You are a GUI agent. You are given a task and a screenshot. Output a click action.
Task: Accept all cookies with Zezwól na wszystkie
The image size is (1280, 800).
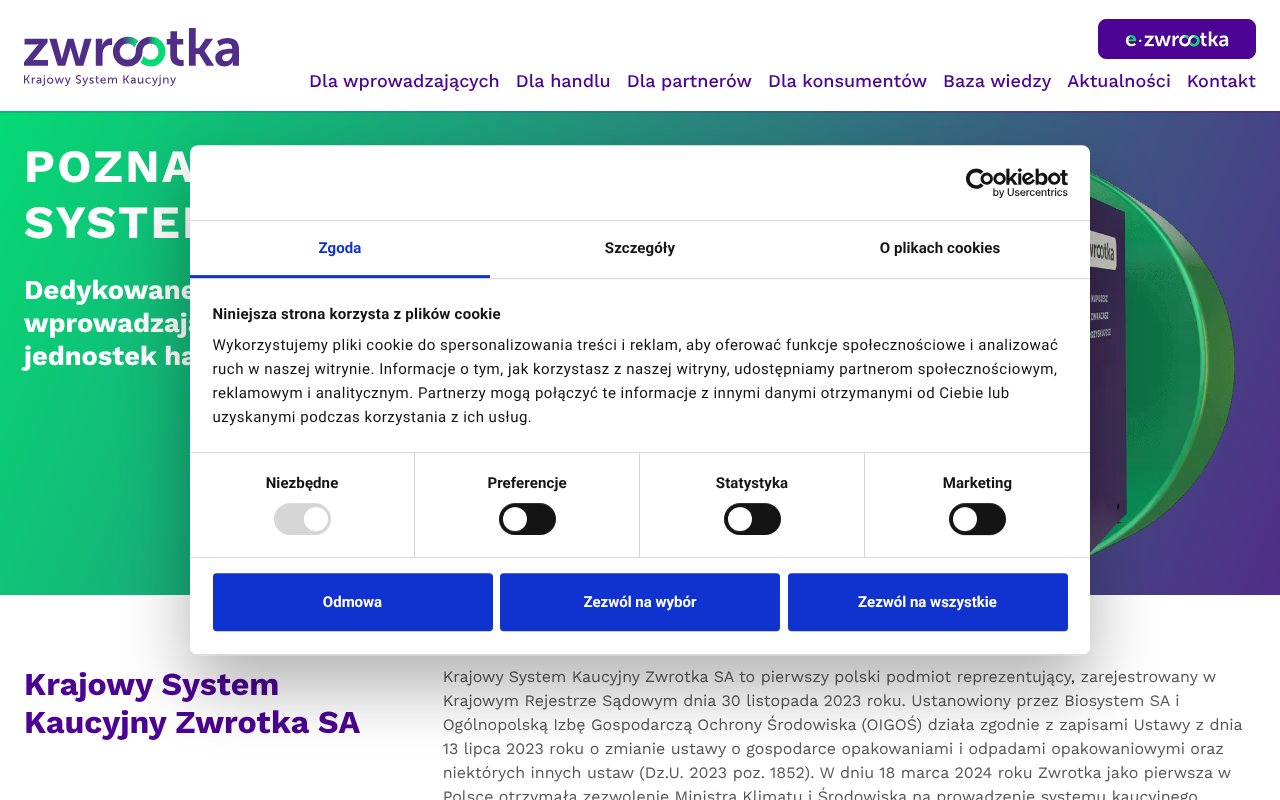pos(927,602)
